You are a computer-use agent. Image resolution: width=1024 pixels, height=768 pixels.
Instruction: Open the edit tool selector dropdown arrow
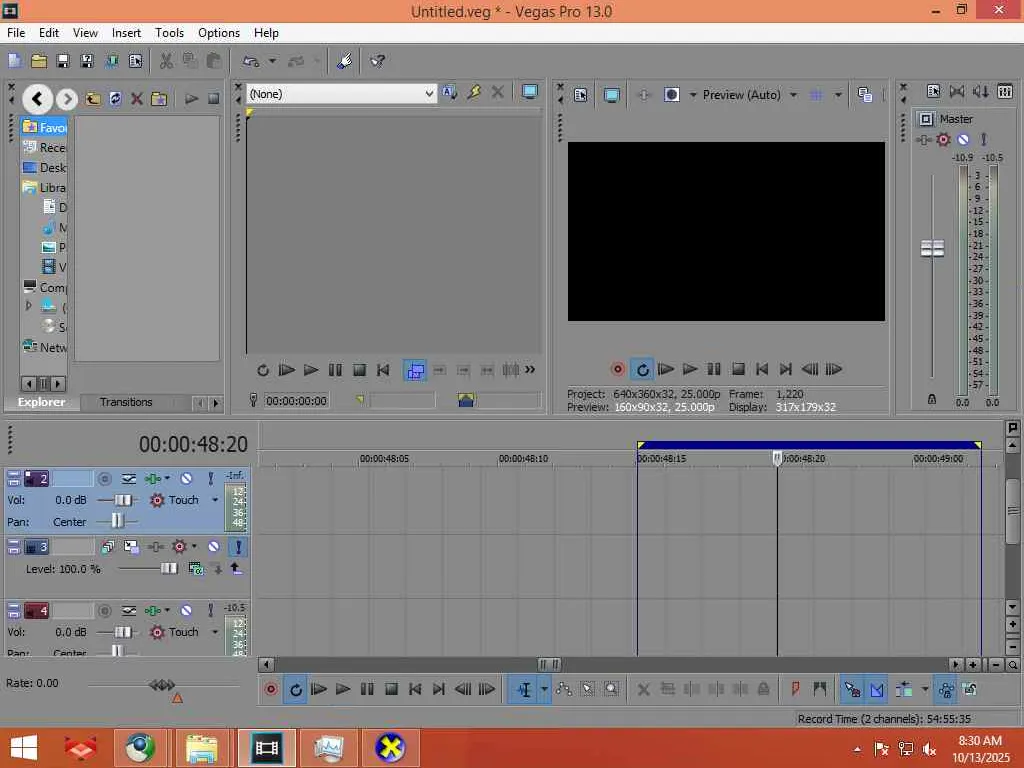543,690
